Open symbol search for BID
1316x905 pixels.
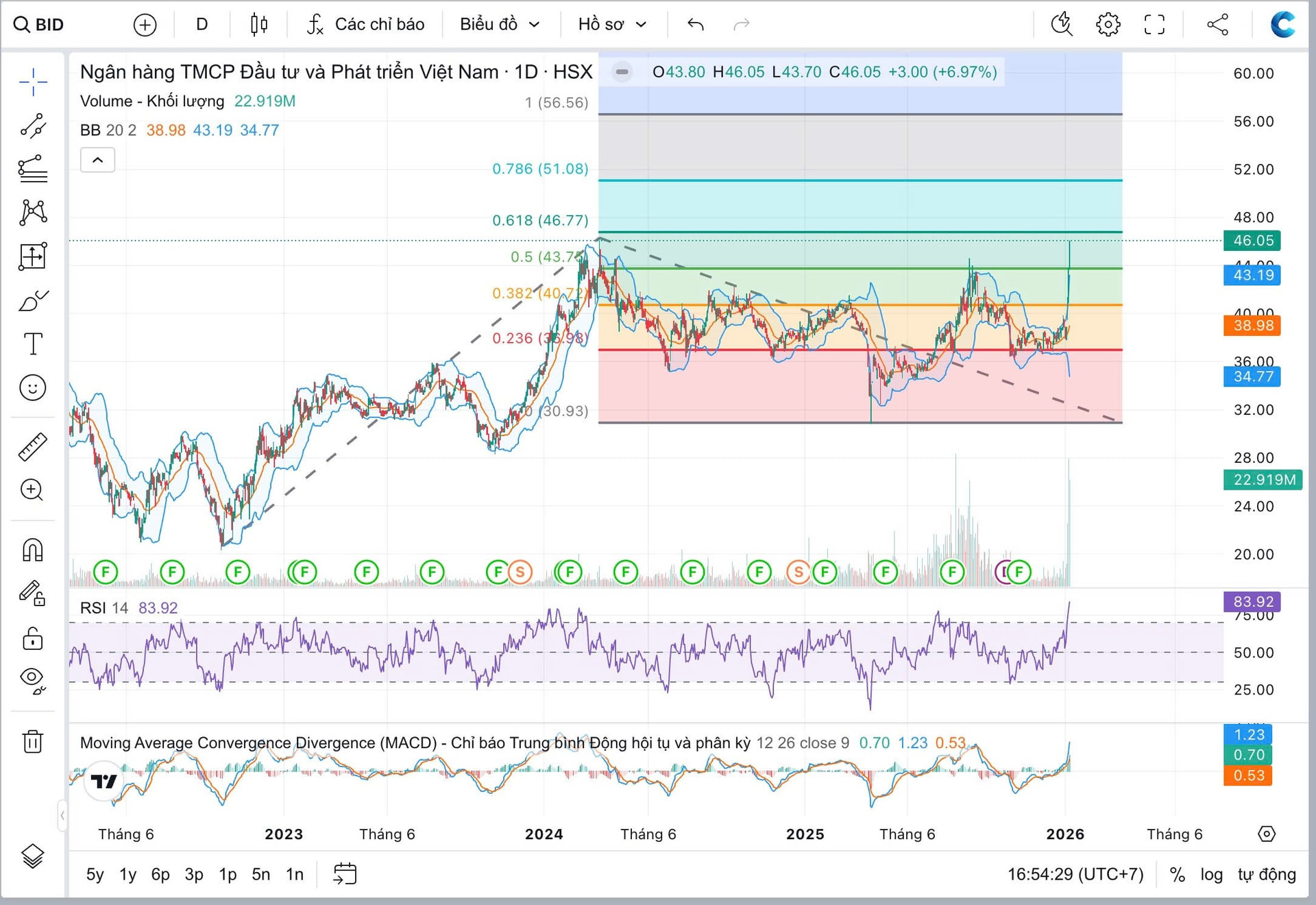[39, 25]
